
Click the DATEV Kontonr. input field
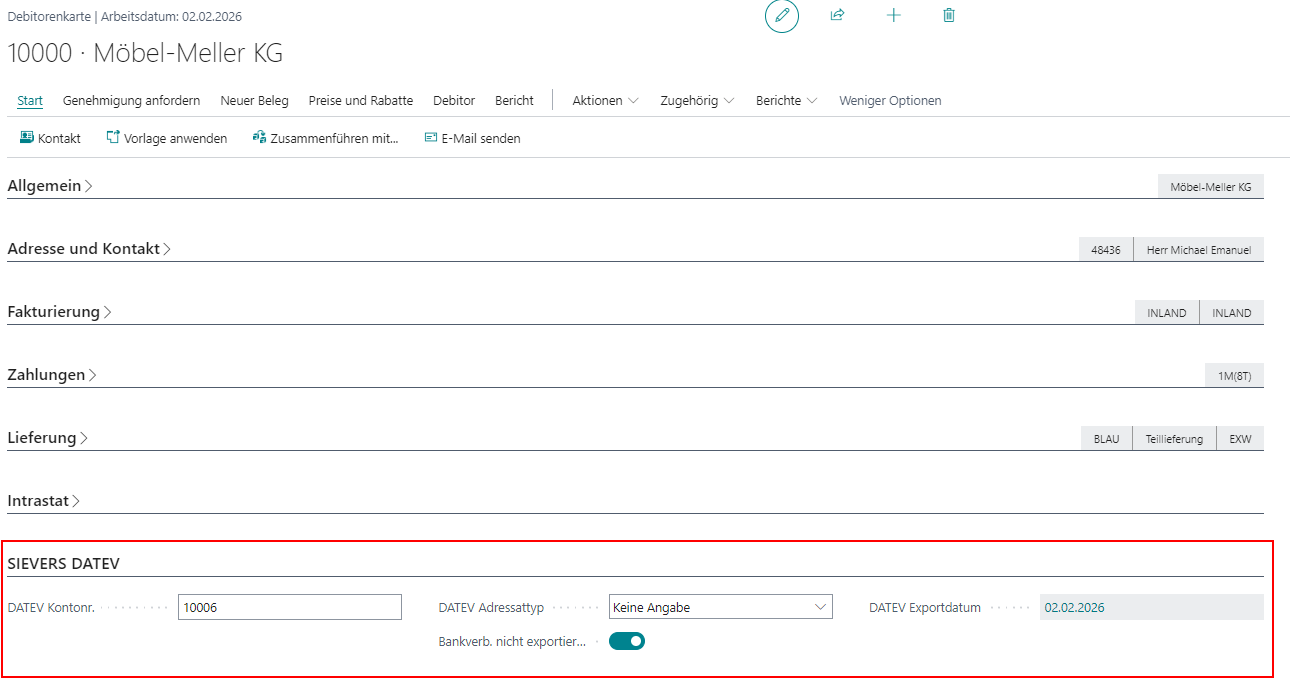coord(289,607)
